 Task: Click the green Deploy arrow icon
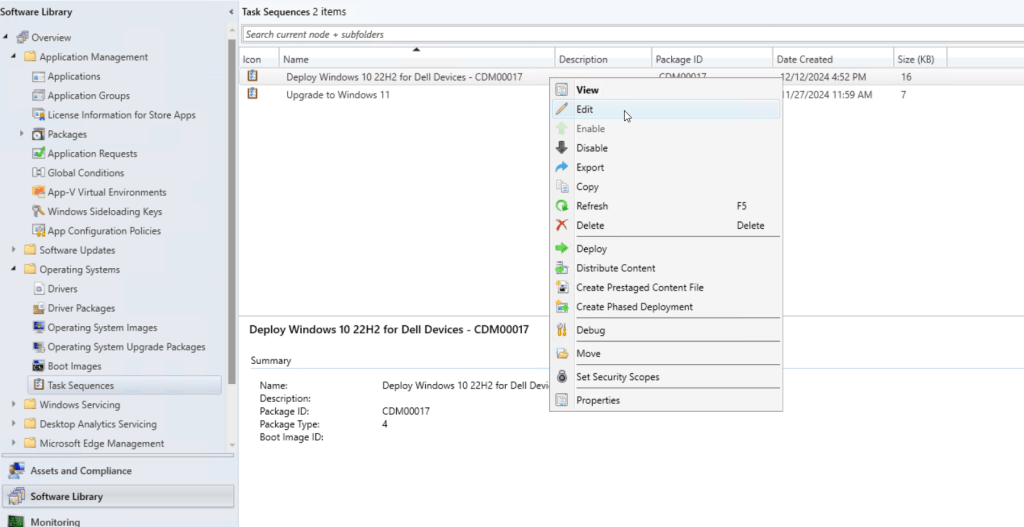[x=561, y=249]
